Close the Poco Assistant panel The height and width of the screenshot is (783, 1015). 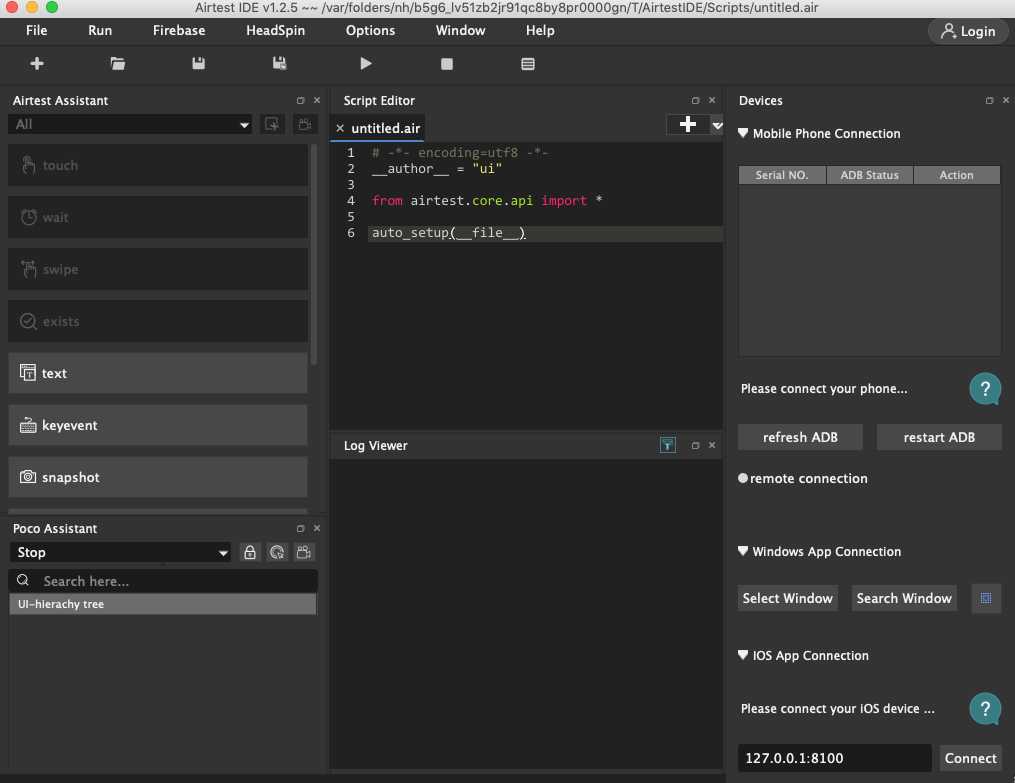click(317, 528)
